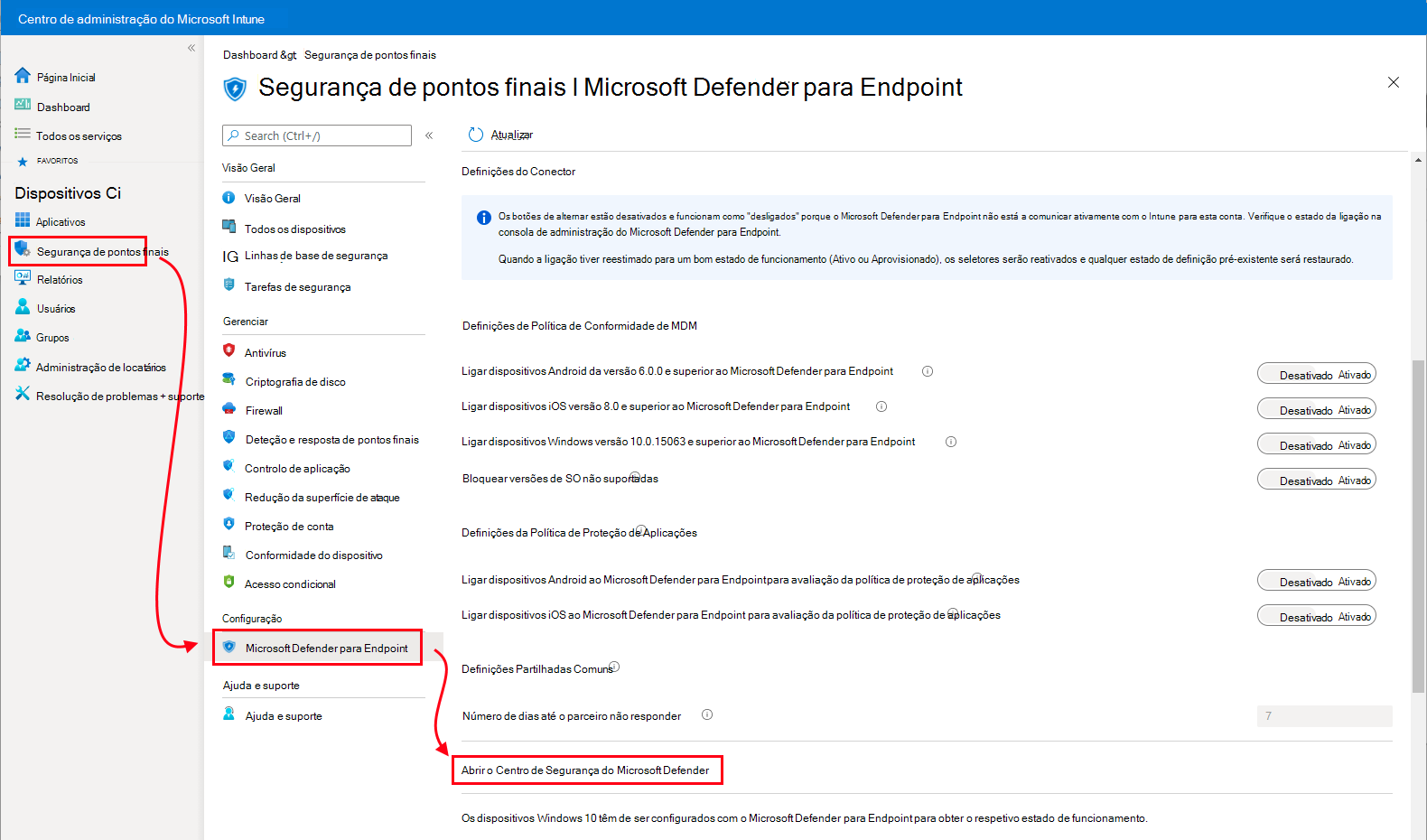1427x840 pixels.
Task: Click the Deteção e resposta icon
Action: point(229,437)
